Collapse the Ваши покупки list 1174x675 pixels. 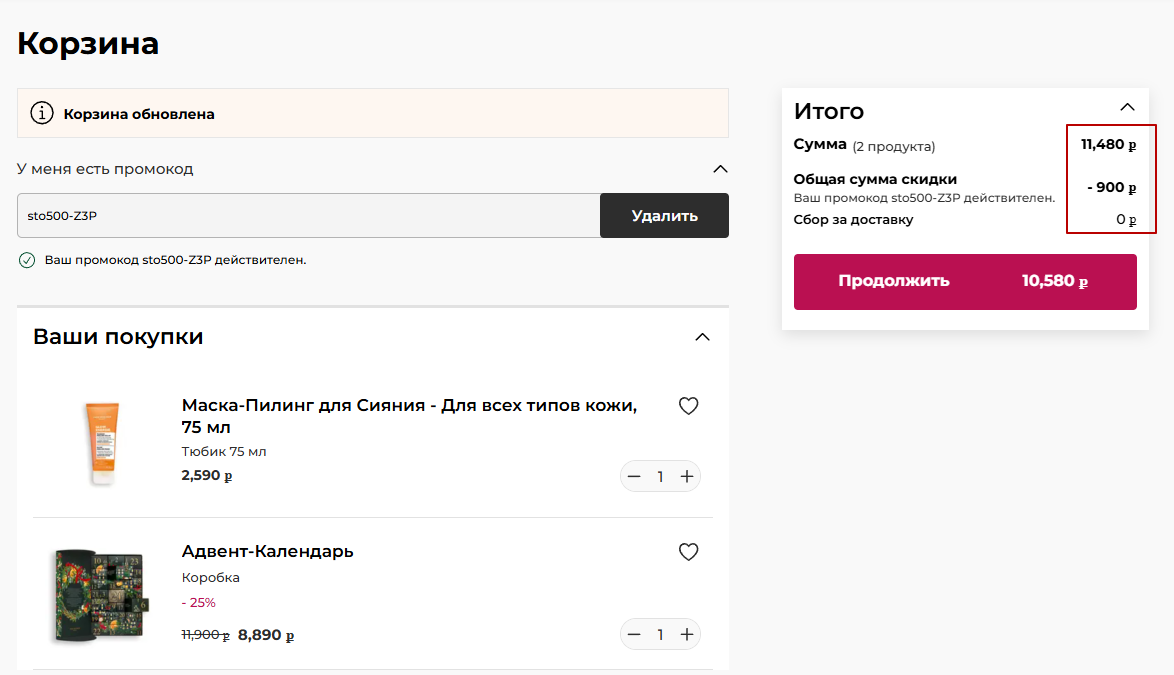(703, 337)
